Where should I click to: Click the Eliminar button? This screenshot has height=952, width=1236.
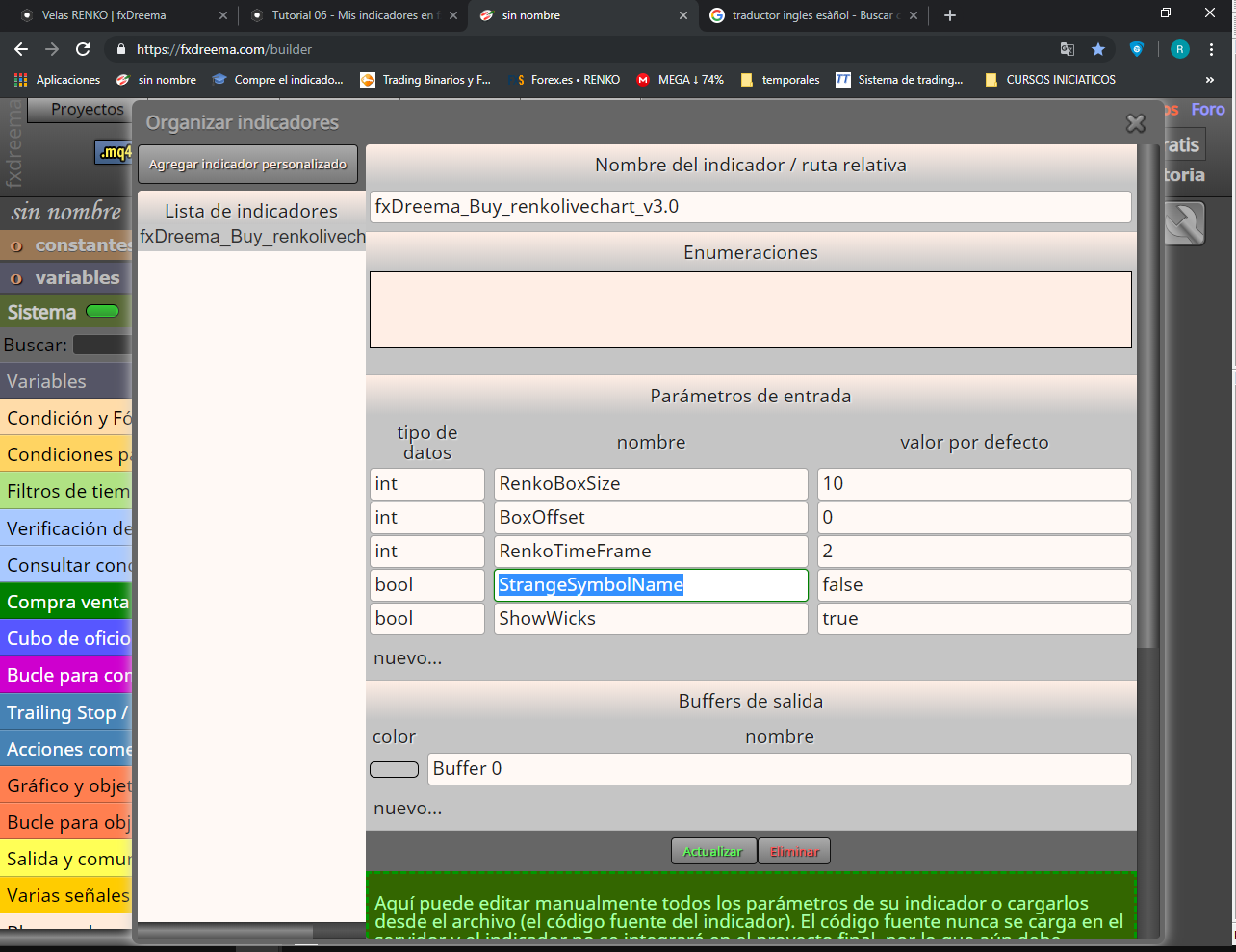(x=794, y=852)
